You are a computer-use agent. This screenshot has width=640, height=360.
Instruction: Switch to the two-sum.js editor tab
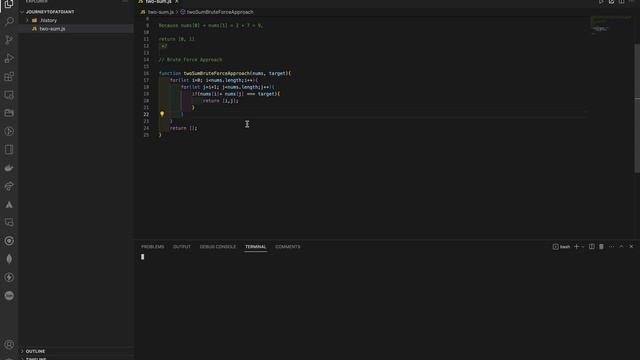coord(159,2)
